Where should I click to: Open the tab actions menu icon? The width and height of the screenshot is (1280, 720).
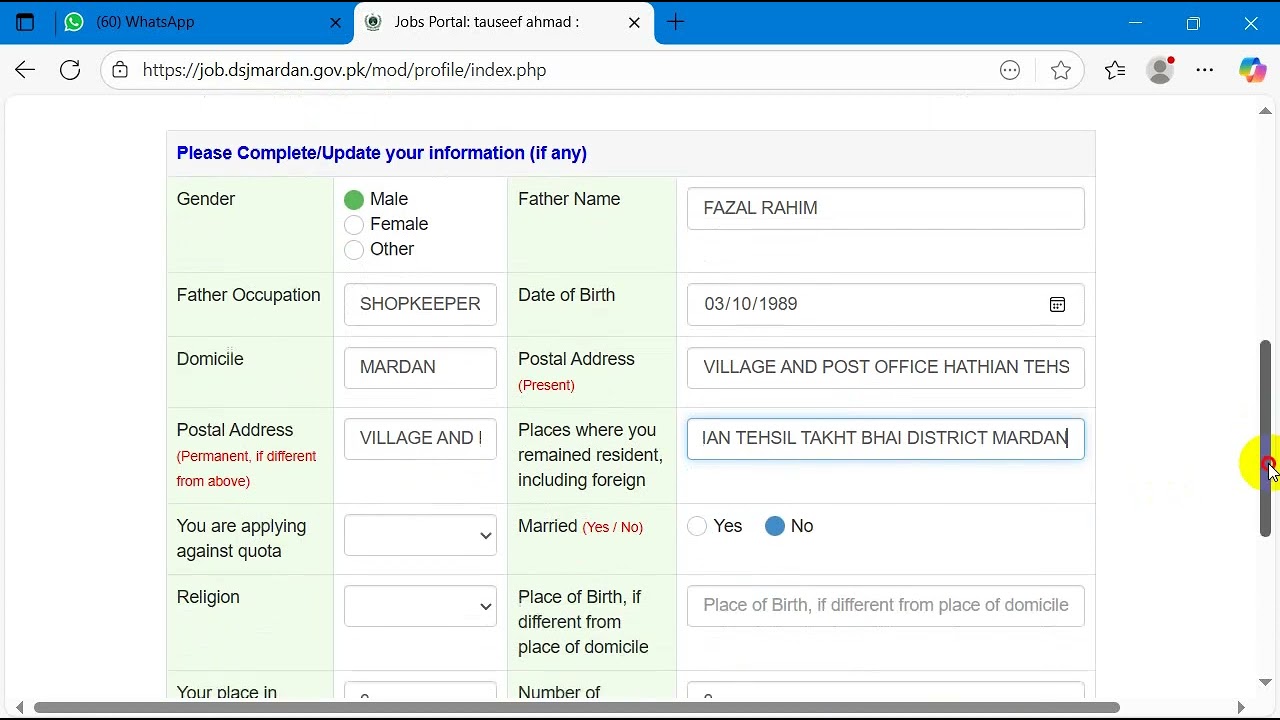[x=25, y=22]
